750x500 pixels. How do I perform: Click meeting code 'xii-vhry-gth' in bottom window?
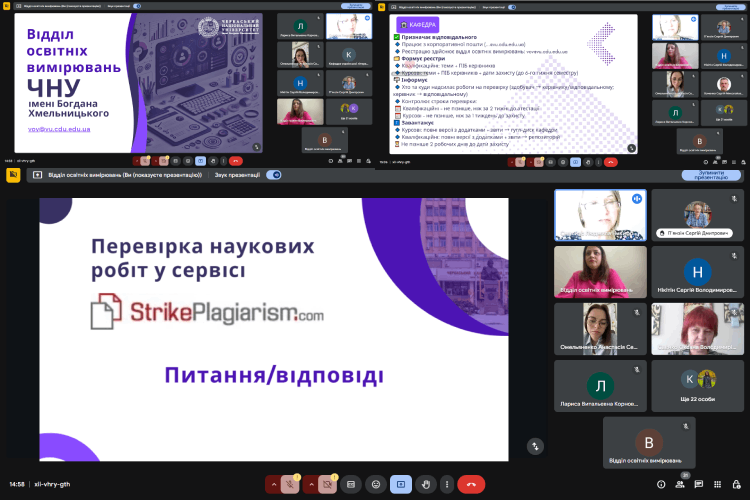pos(52,484)
